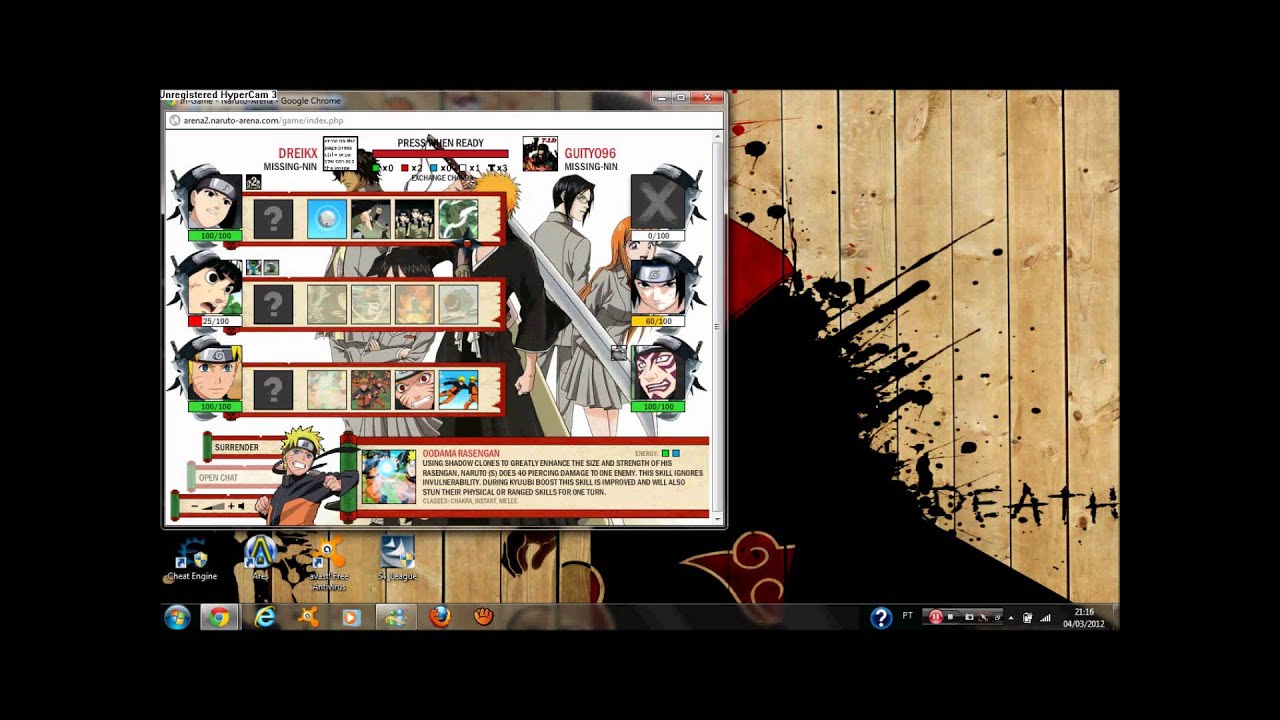Open the chat via Open Chat button

coord(219,477)
